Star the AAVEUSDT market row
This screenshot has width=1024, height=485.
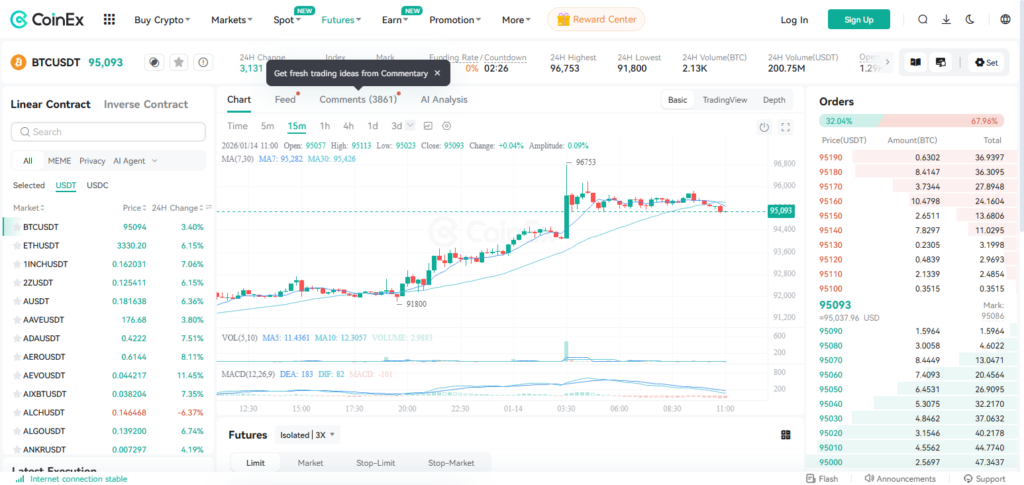(16, 320)
